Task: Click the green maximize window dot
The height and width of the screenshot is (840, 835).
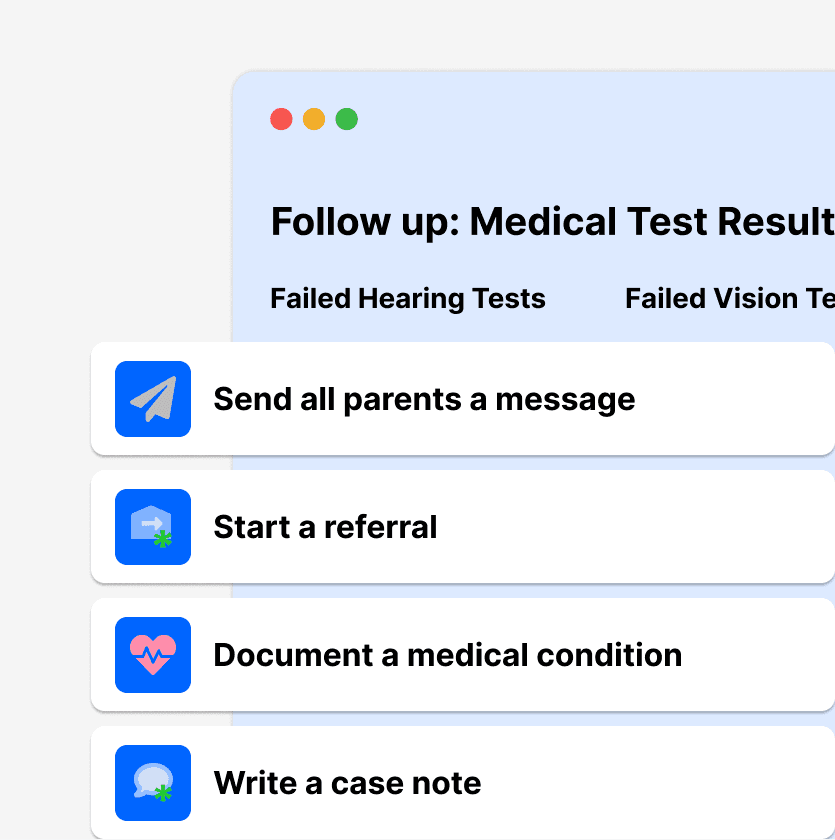Action: [x=347, y=119]
